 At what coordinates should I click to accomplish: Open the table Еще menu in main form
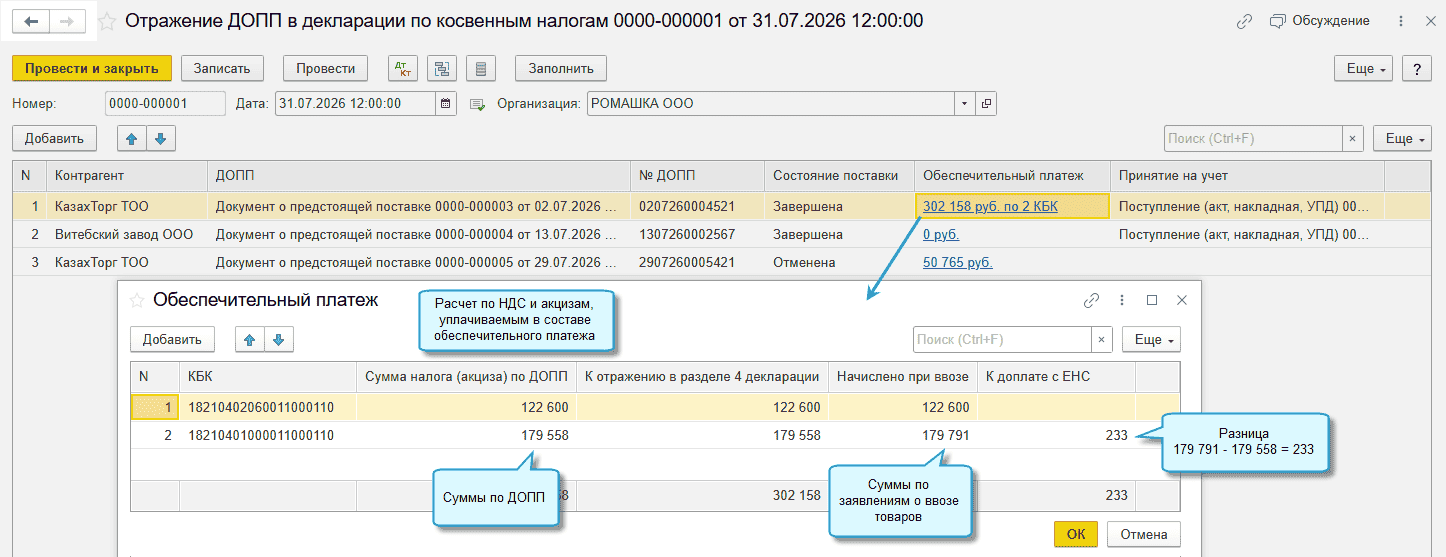point(1403,138)
